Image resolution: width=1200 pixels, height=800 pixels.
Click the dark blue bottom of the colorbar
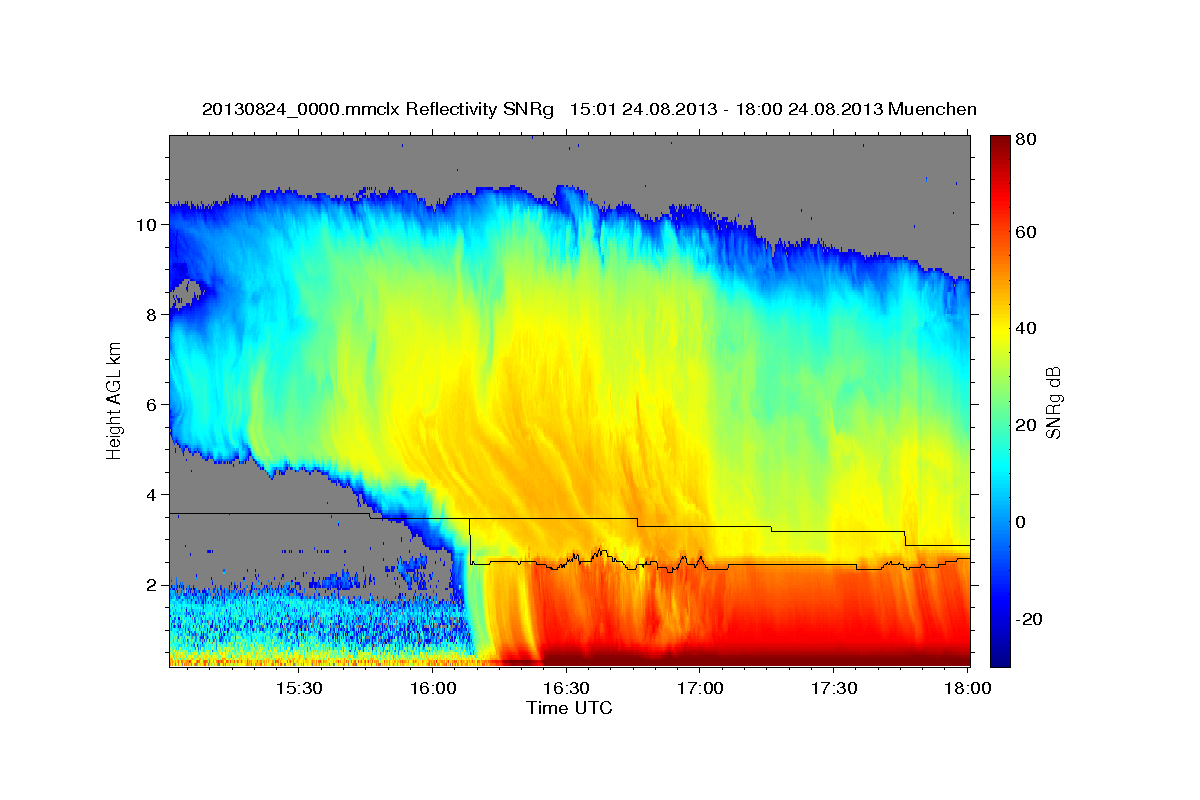[x=999, y=655]
